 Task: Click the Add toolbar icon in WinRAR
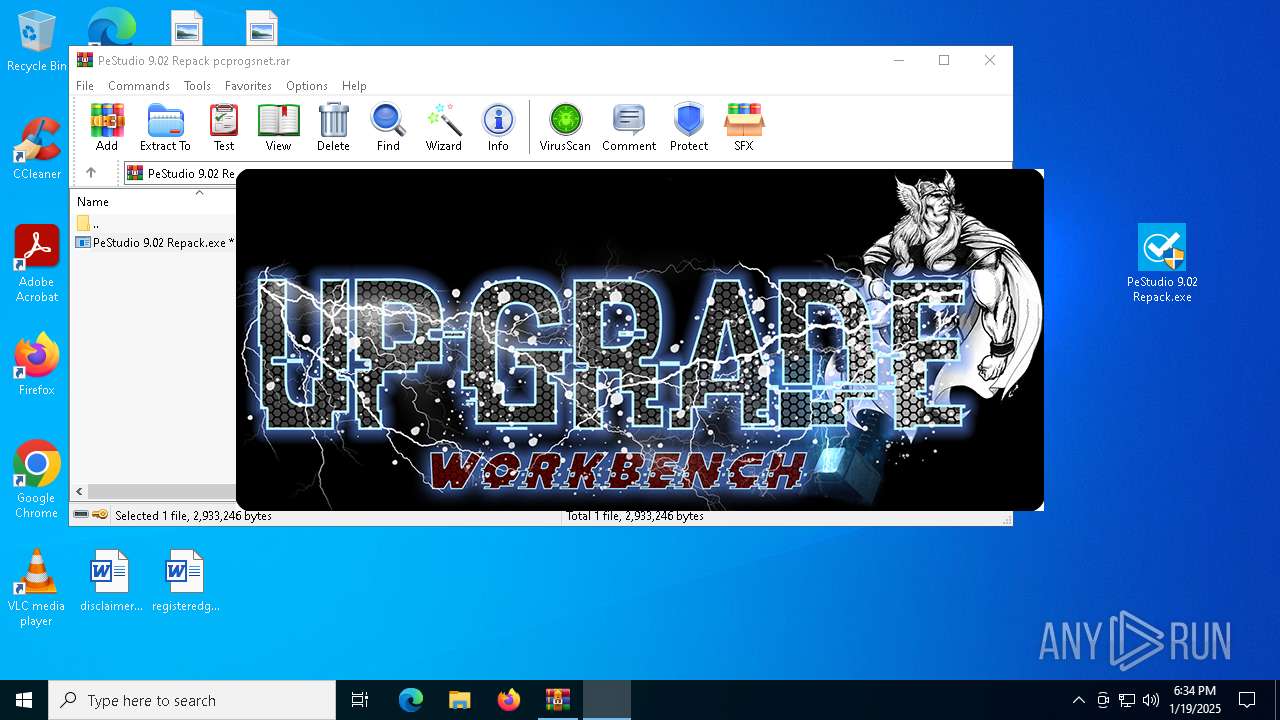(x=107, y=127)
